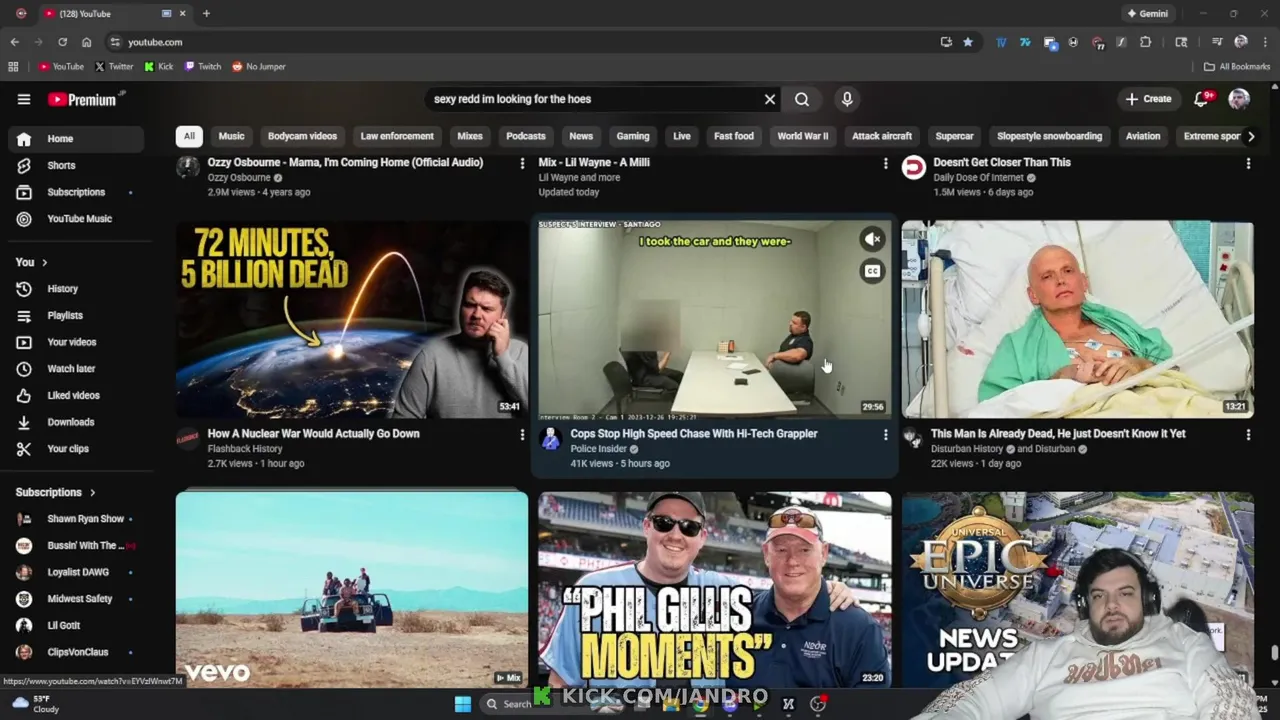
Task: Open the notifications bell
Action: (1202, 99)
